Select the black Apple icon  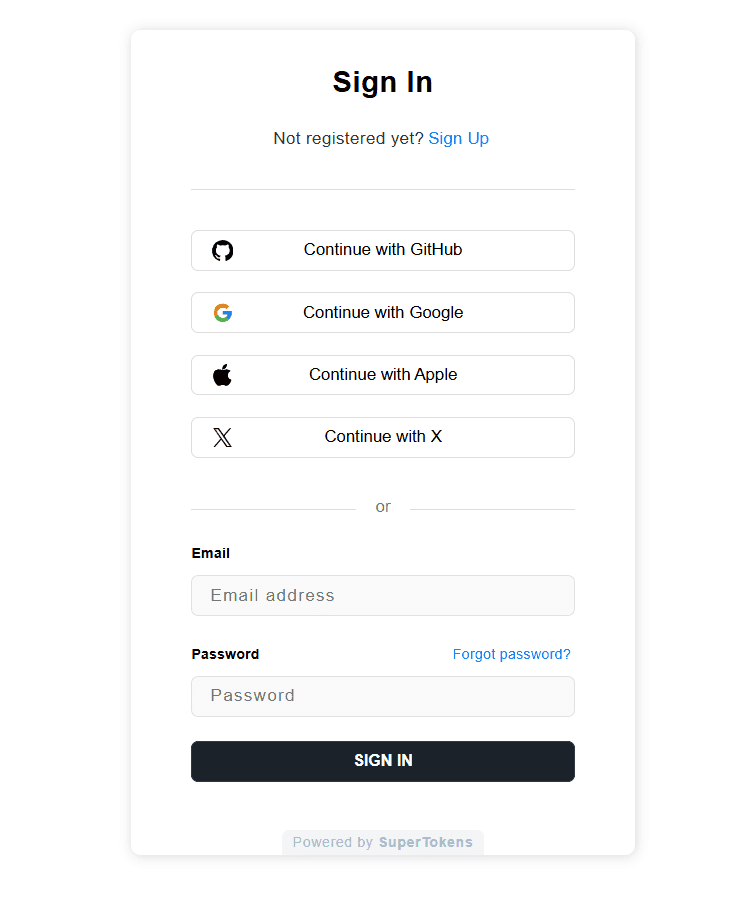[x=223, y=375]
